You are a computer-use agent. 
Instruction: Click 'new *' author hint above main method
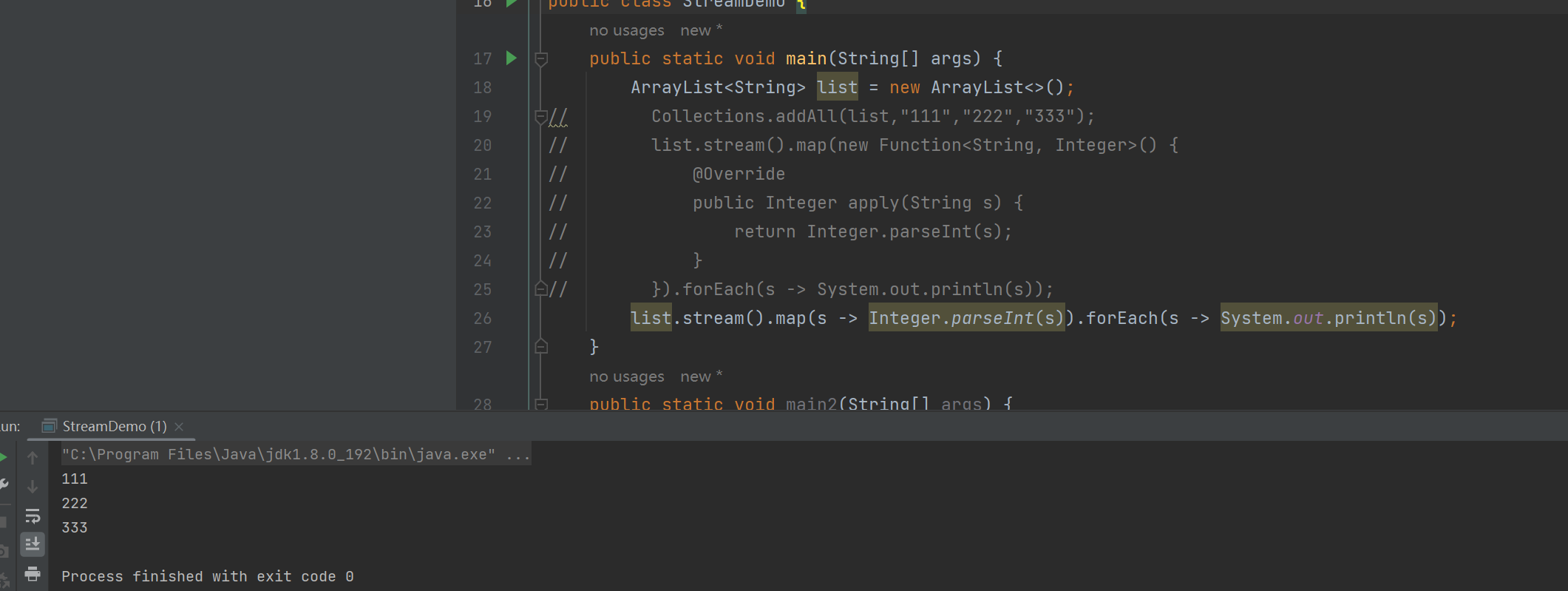(701, 30)
